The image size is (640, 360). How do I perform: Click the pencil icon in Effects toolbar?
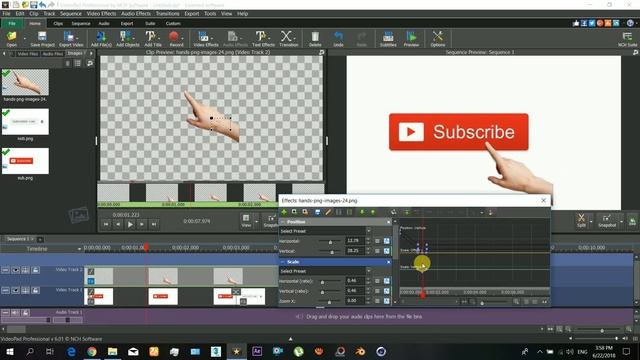click(x=328, y=212)
